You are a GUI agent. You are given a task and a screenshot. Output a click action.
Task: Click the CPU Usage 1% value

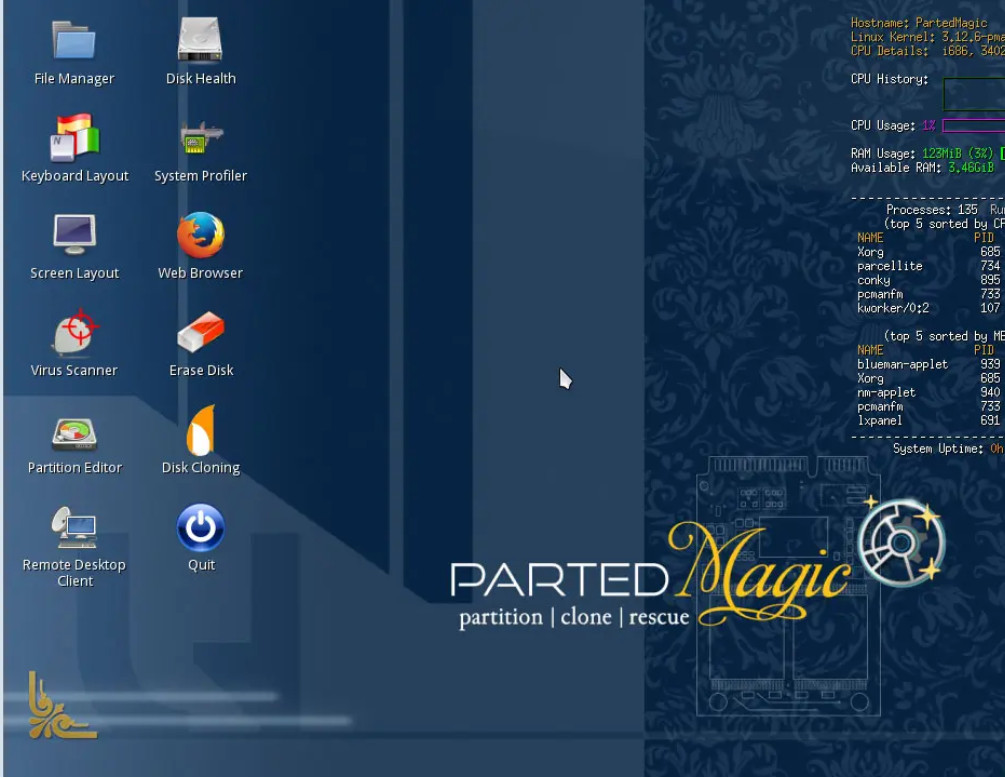click(x=928, y=126)
